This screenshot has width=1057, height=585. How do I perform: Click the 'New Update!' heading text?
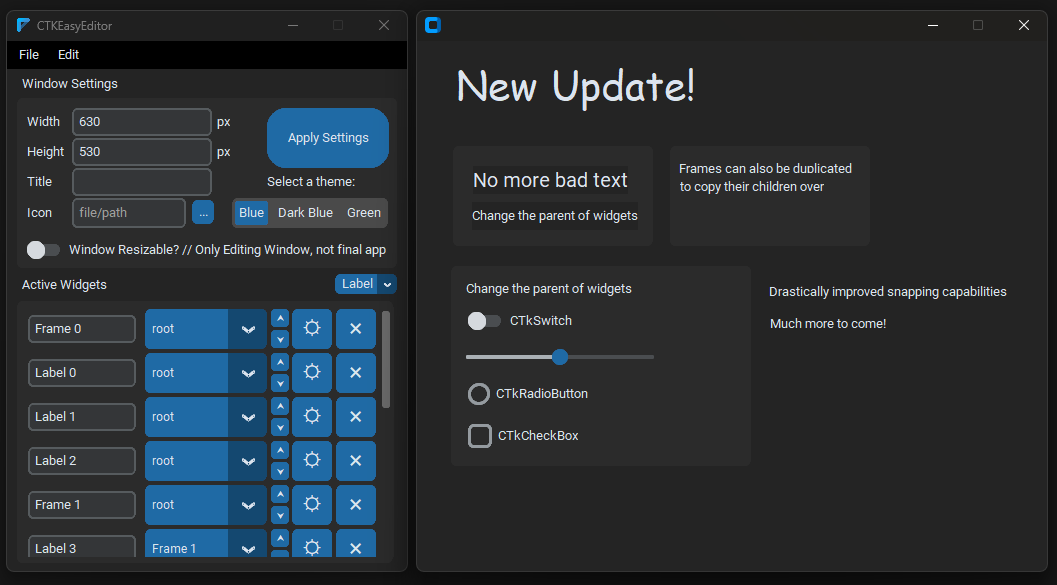click(576, 87)
